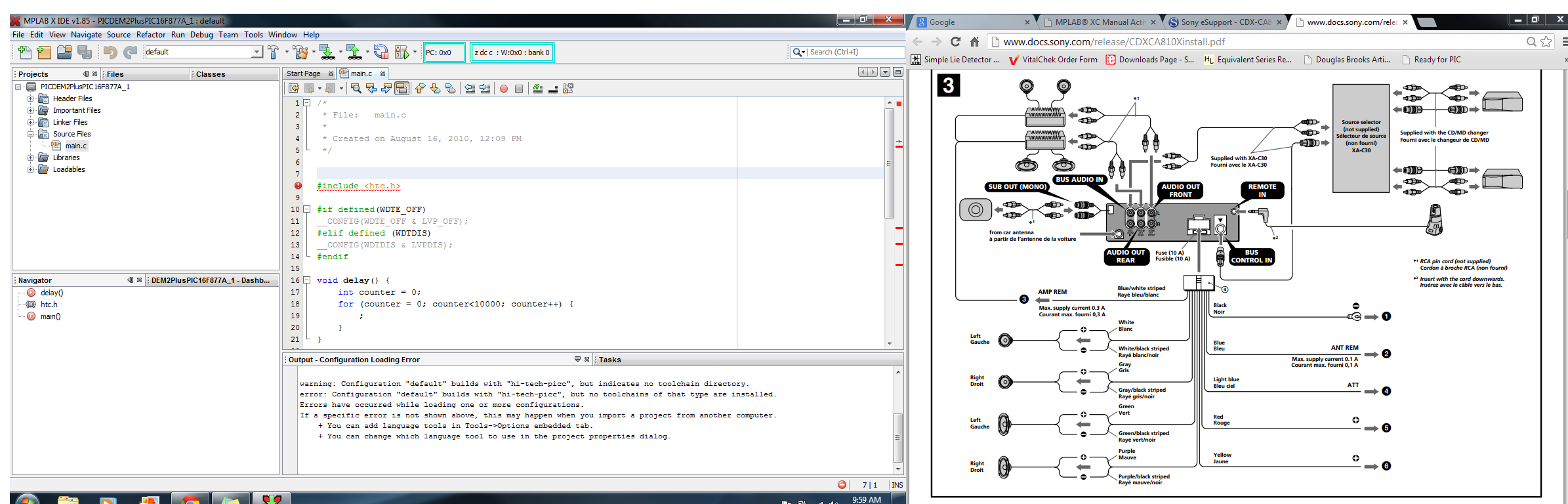Select delay() in the Navigator
1568x504 pixels.
(x=52, y=293)
